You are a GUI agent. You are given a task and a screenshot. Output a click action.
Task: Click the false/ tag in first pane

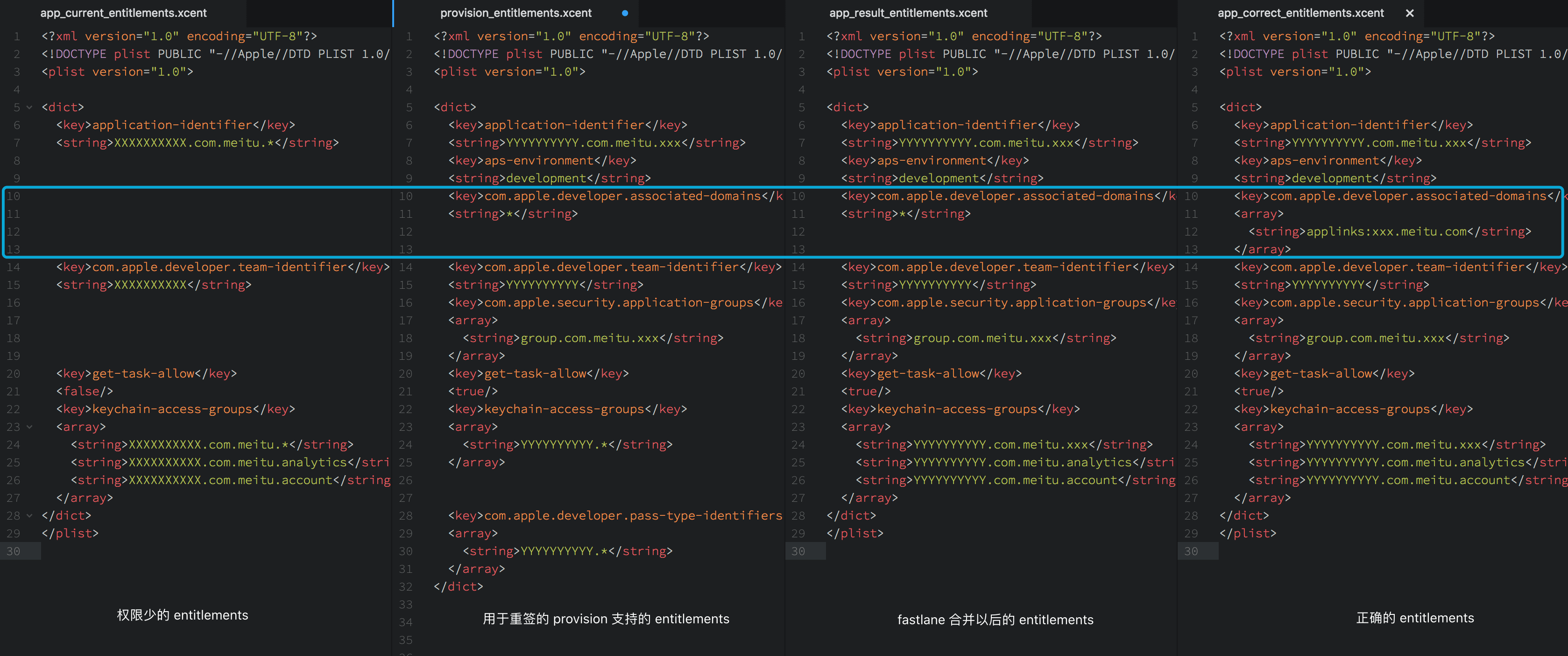coord(84,391)
